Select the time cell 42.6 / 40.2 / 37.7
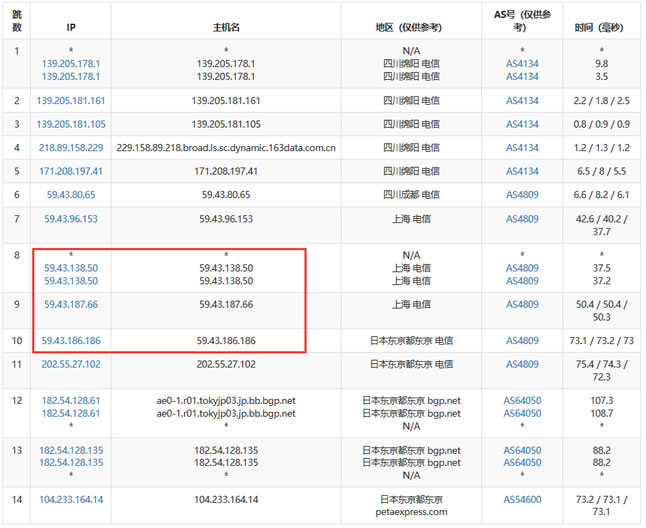 pos(602,225)
